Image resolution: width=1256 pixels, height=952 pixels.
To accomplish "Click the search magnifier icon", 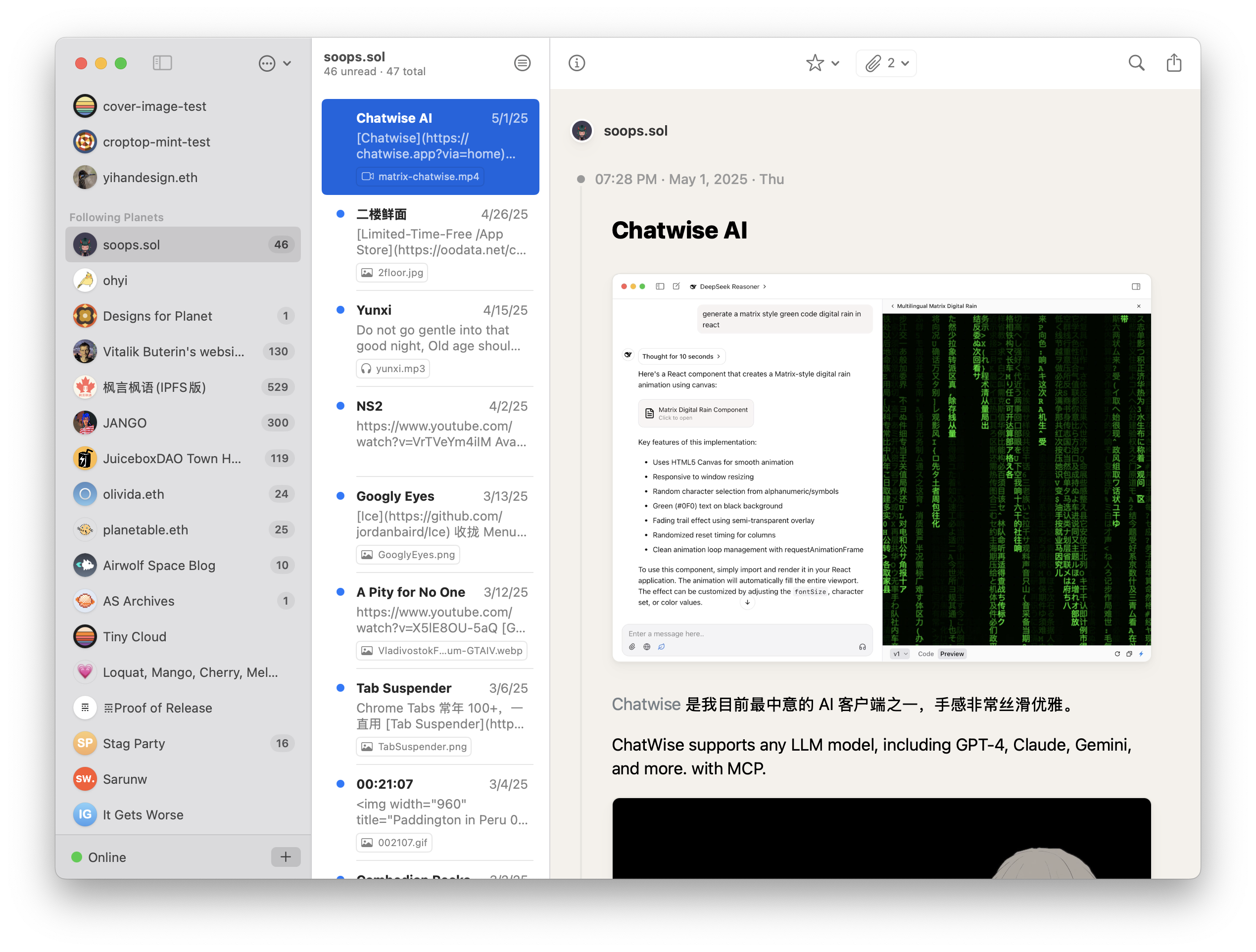I will pos(1136,63).
